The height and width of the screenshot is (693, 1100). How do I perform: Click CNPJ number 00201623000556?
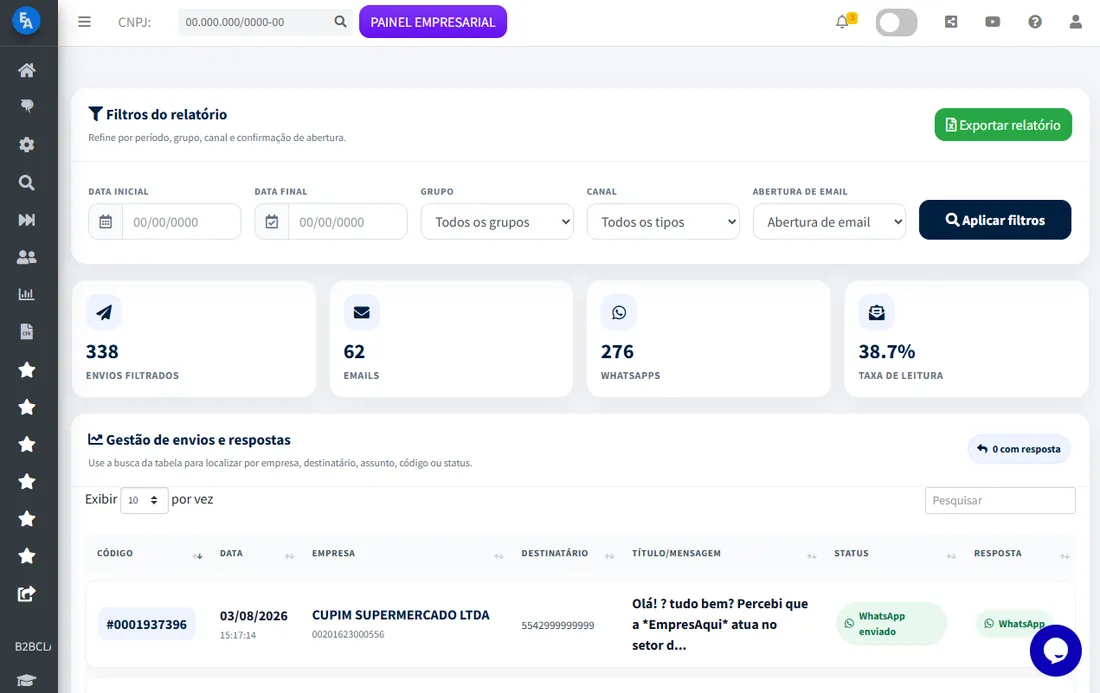[348, 634]
